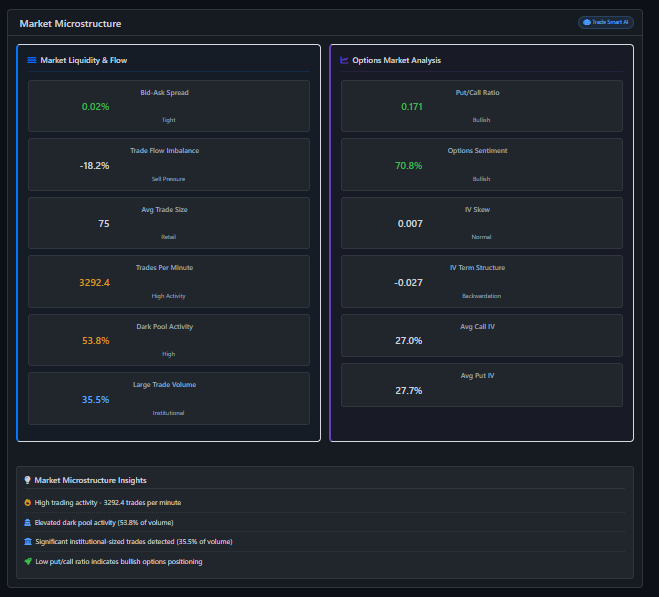The width and height of the screenshot is (659, 597).
Task: Click the Trades Per Minute value 3292.4
Action: point(94,283)
